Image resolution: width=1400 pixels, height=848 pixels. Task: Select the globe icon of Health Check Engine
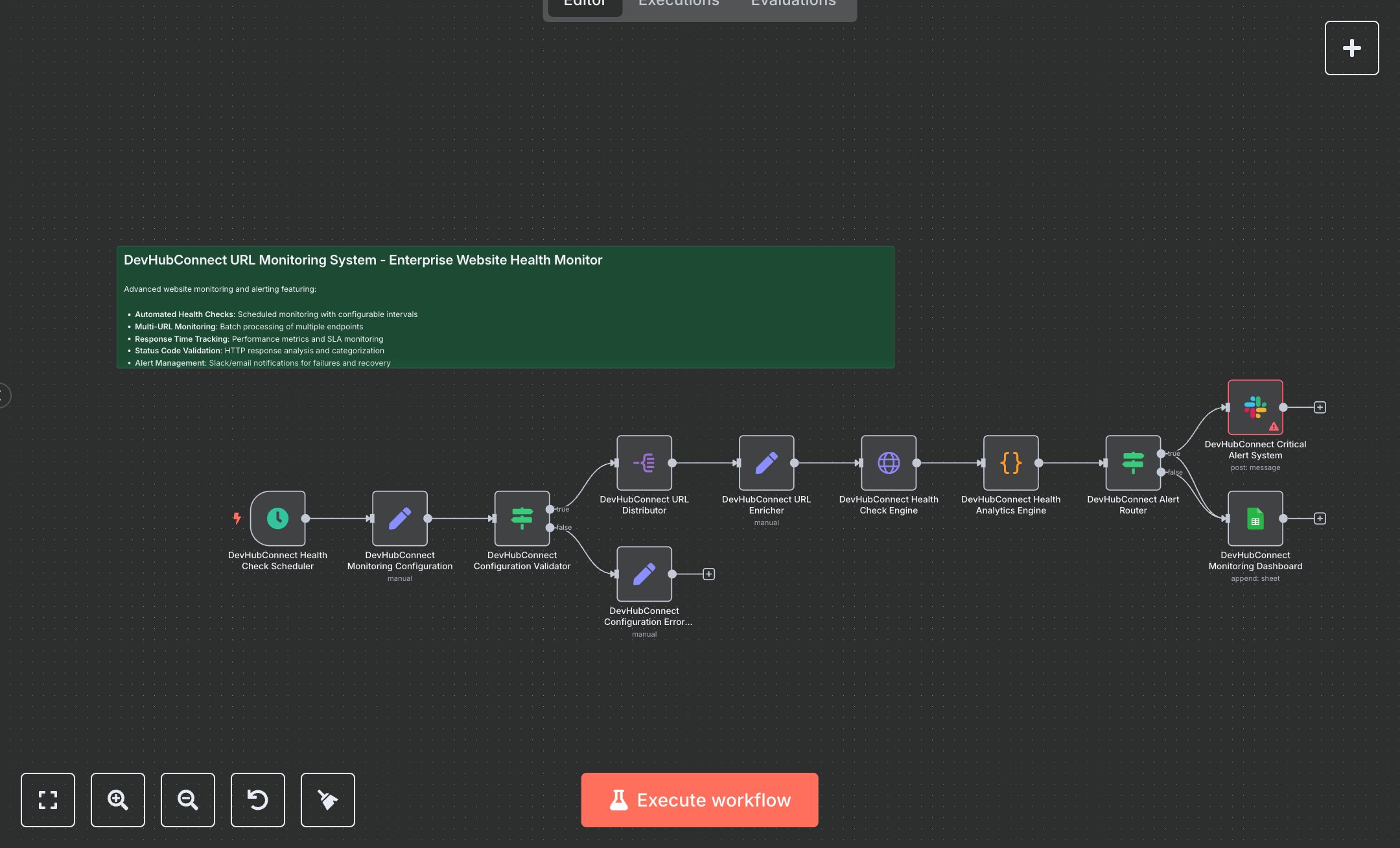tap(889, 463)
